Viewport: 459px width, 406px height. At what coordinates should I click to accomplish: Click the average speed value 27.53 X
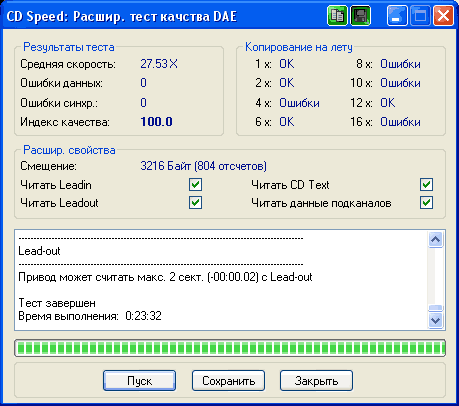pyautogui.click(x=159, y=64)
